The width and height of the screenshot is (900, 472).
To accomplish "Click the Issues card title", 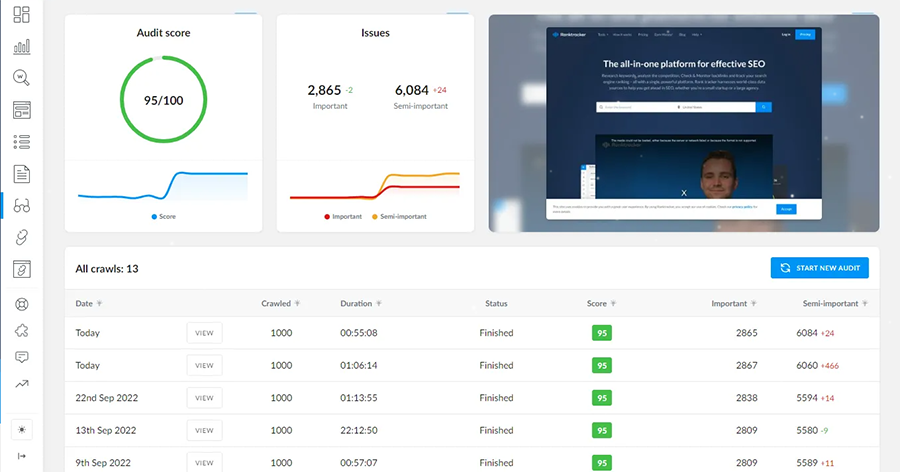I will pos(375,33).
